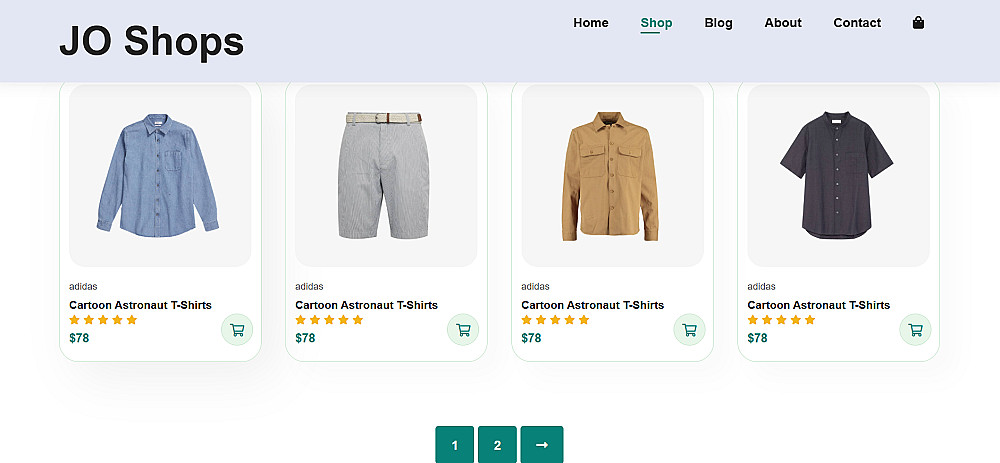This screenshot has width=1000, height=463.
Task: View the gray shorts product image
Action: click(x=386, y=175)
